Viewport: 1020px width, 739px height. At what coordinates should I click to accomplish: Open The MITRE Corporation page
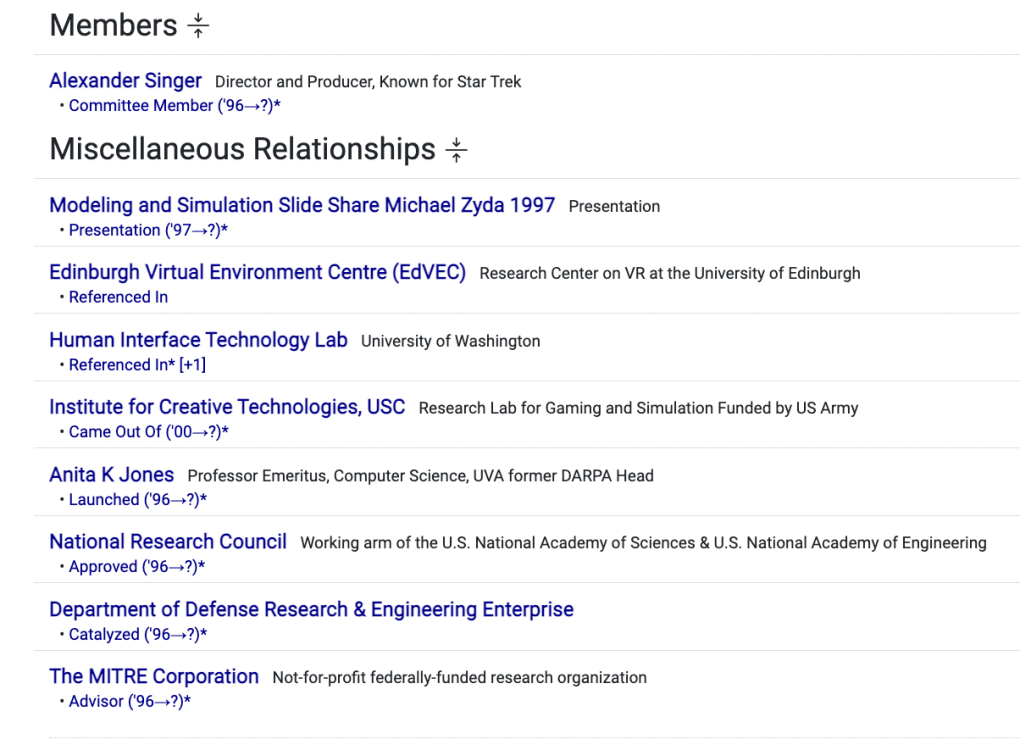point(154,676)
